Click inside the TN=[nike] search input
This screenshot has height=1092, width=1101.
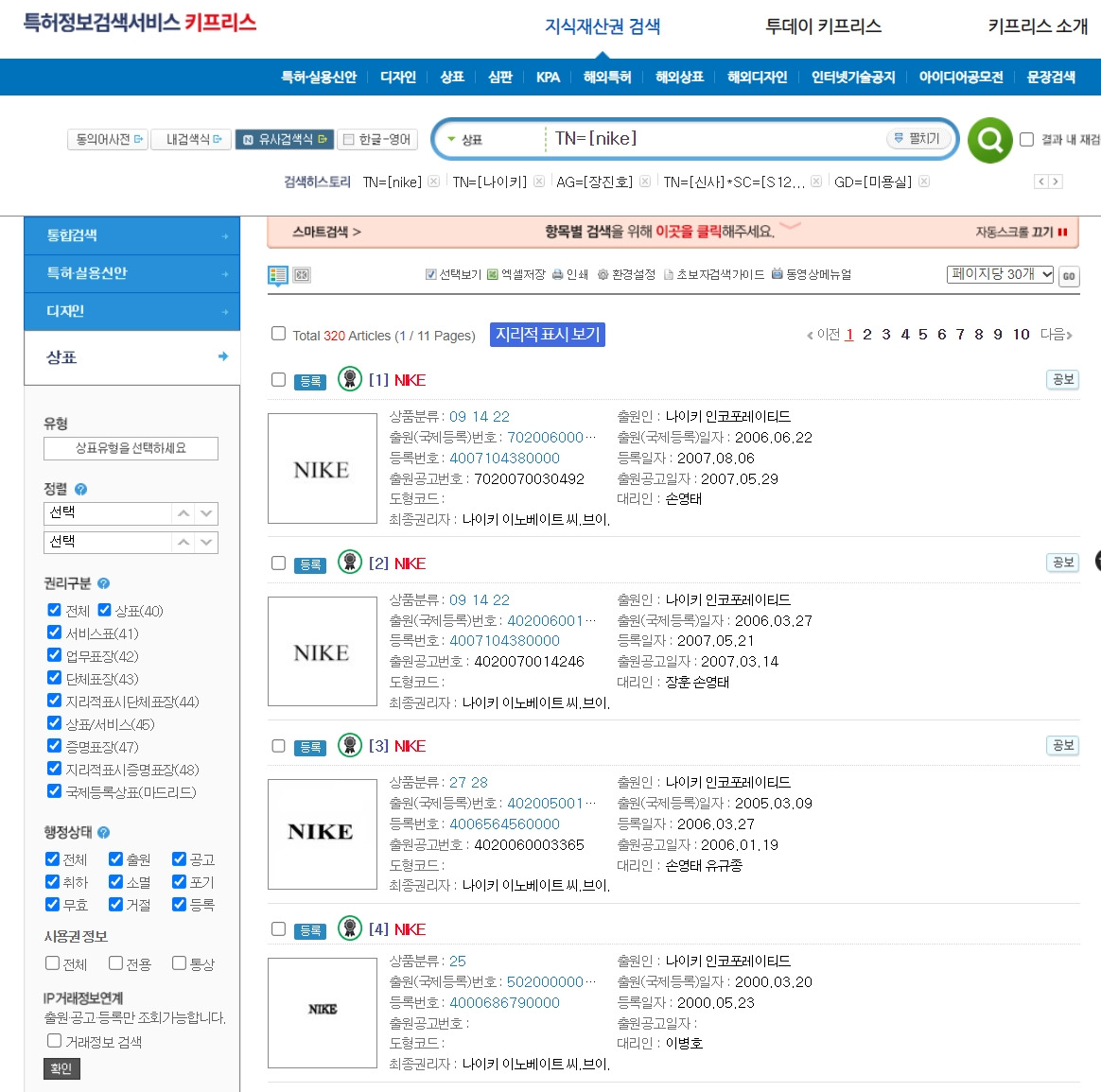pos(716,139)
